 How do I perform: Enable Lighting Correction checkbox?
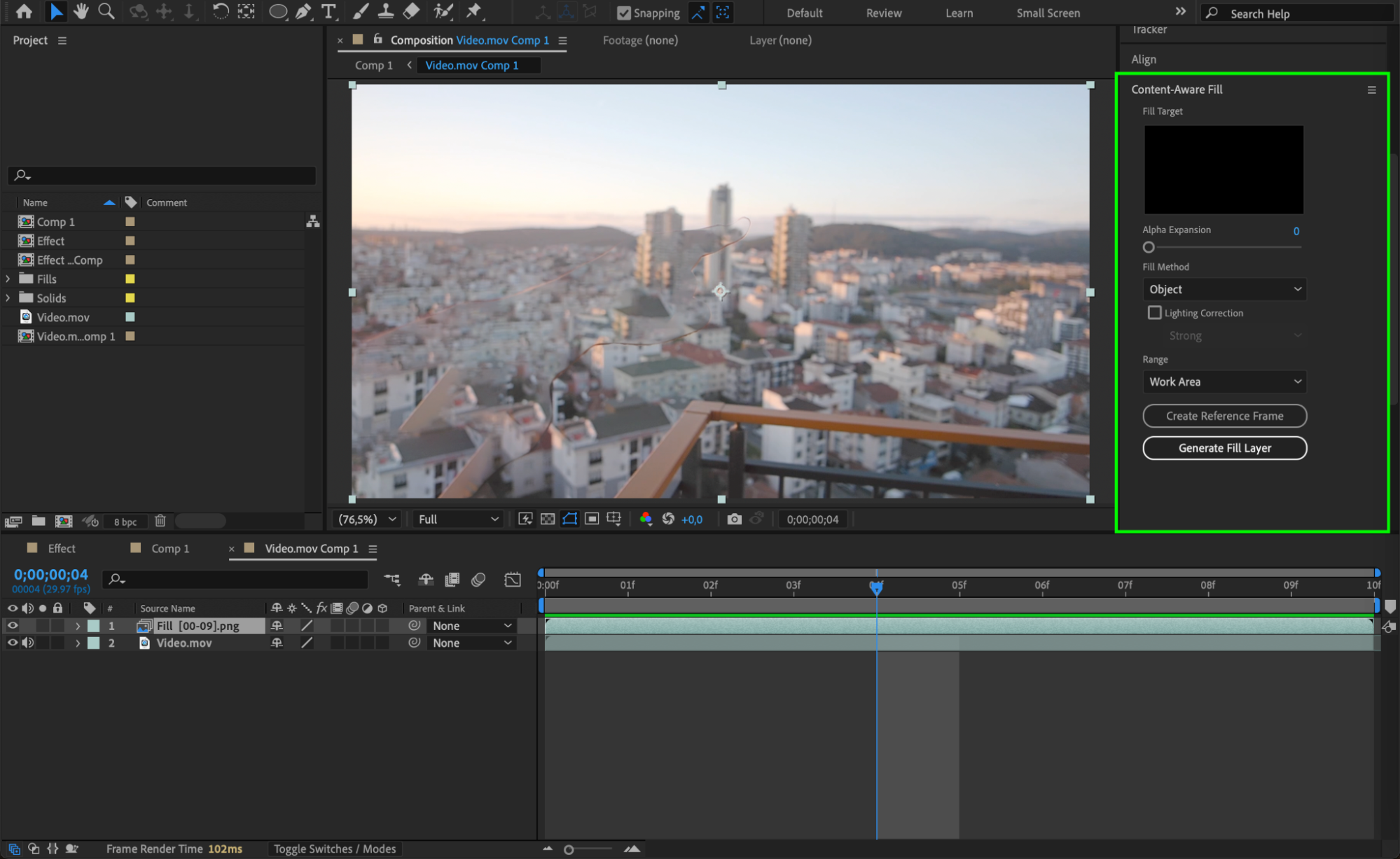coord(1154,313)
